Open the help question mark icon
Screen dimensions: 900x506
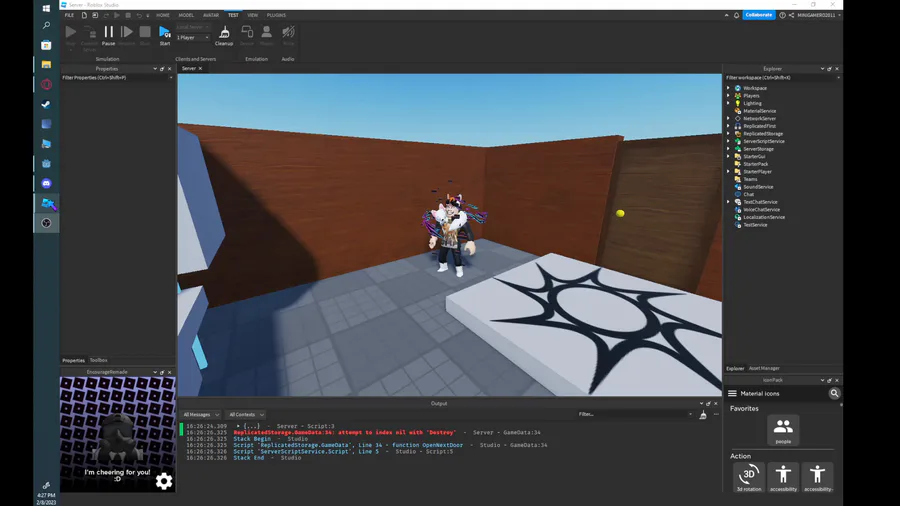coord(782,15)
